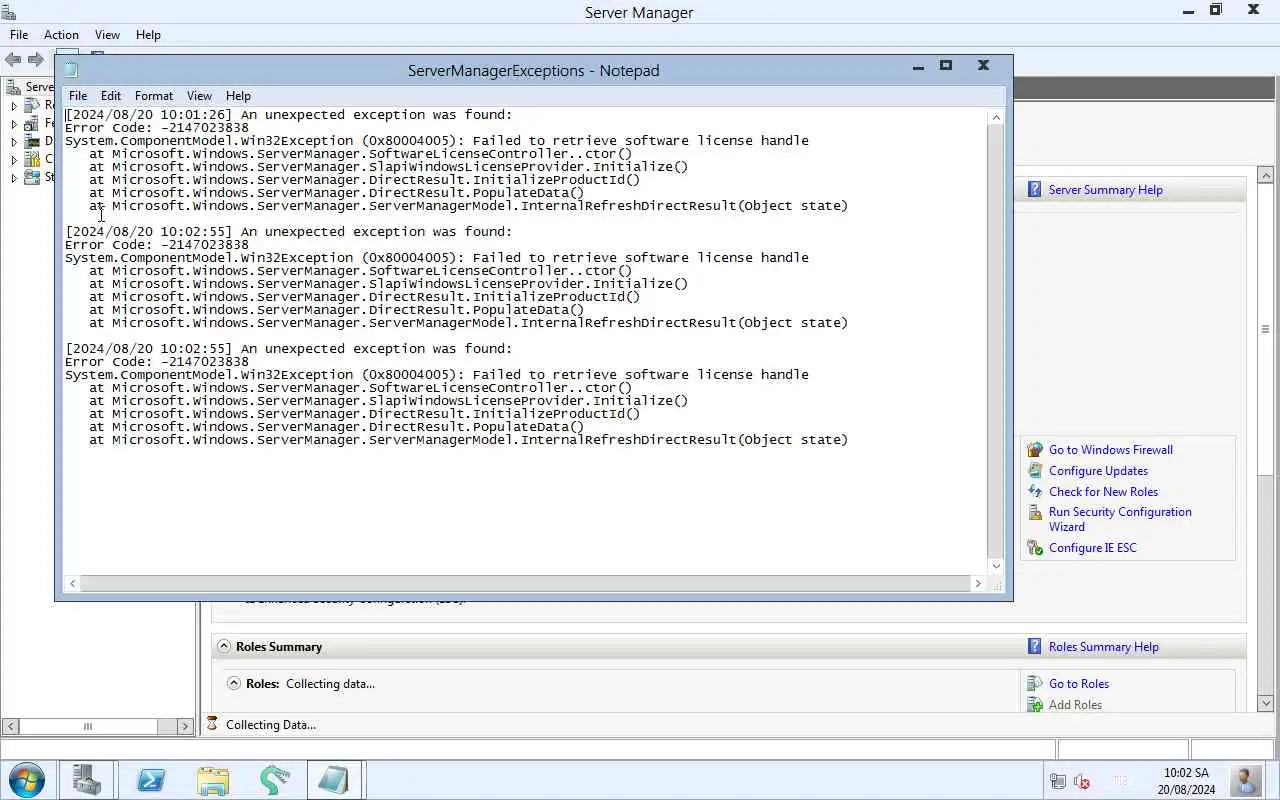The image size is (1280, 800).
Task: Launch PowerShell from the taskbar
Action: [151, 779]
